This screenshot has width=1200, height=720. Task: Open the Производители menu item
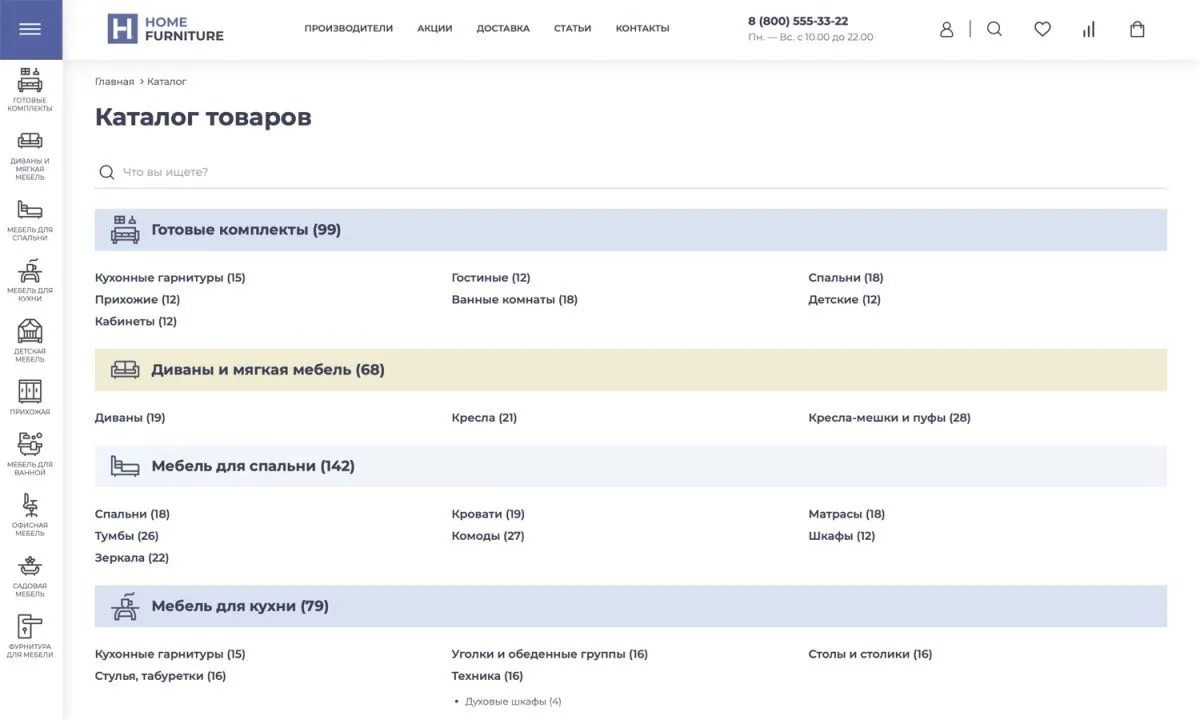(x=348, y=29)
